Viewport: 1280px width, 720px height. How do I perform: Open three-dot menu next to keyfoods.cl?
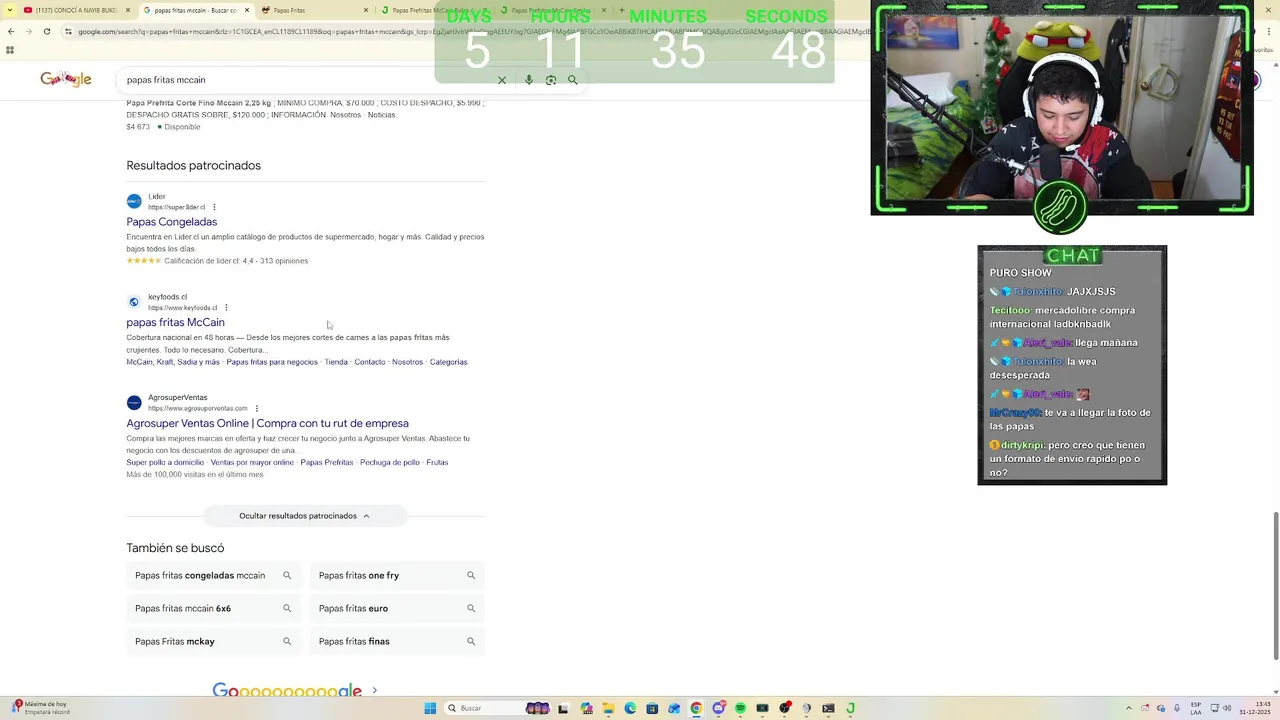click(x=226, y=308)
